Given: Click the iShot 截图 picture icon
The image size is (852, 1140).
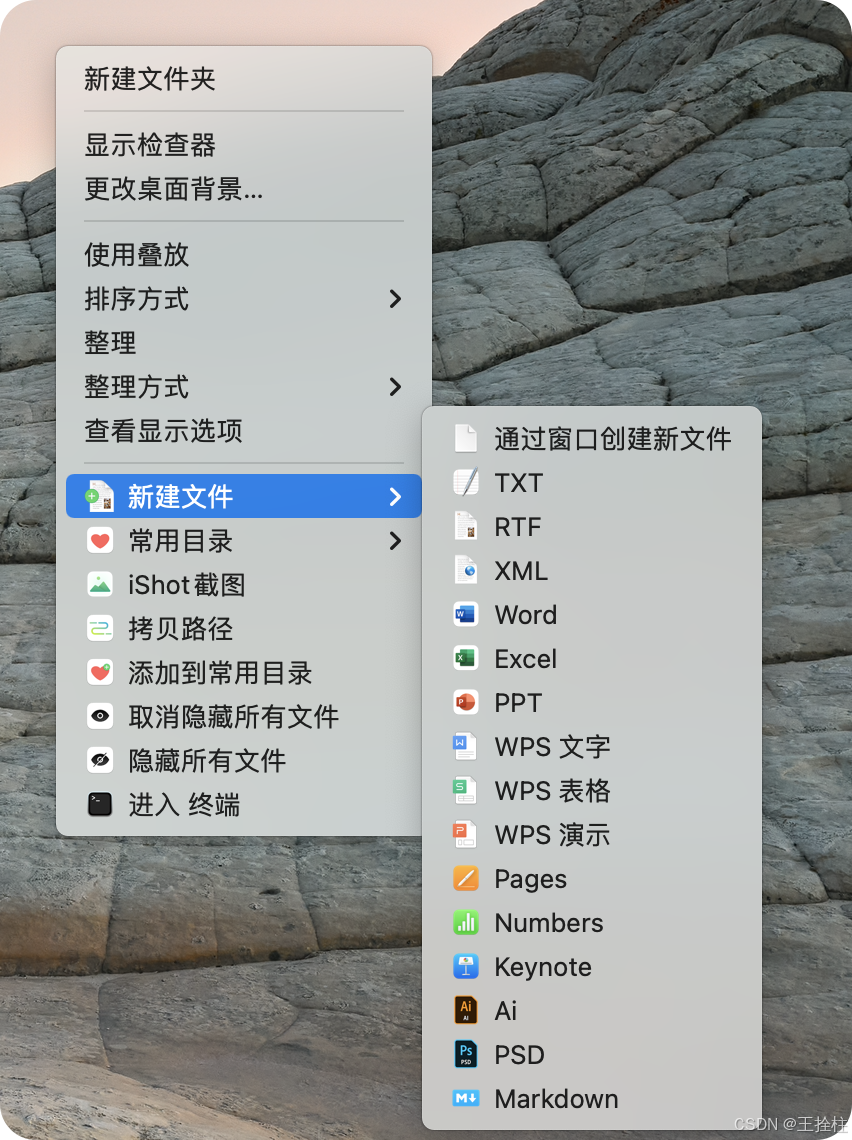Looking at the screenshot, I should click(x=100, y=585).
